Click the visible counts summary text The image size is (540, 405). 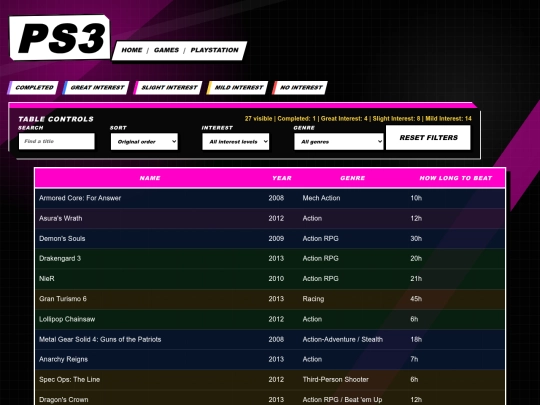coord(358,118)
